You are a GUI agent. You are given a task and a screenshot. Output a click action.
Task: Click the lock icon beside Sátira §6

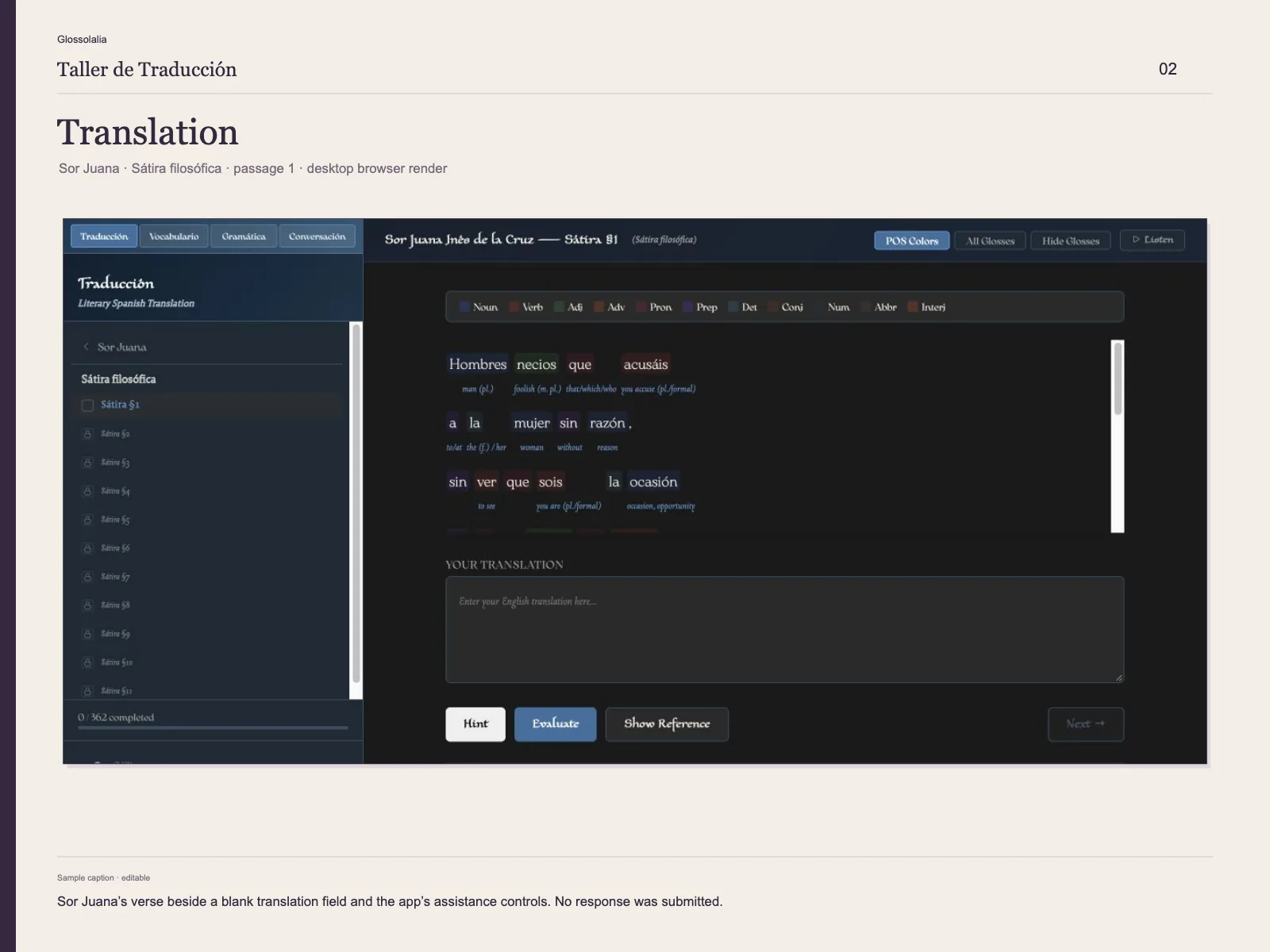[x=87, y=548]
